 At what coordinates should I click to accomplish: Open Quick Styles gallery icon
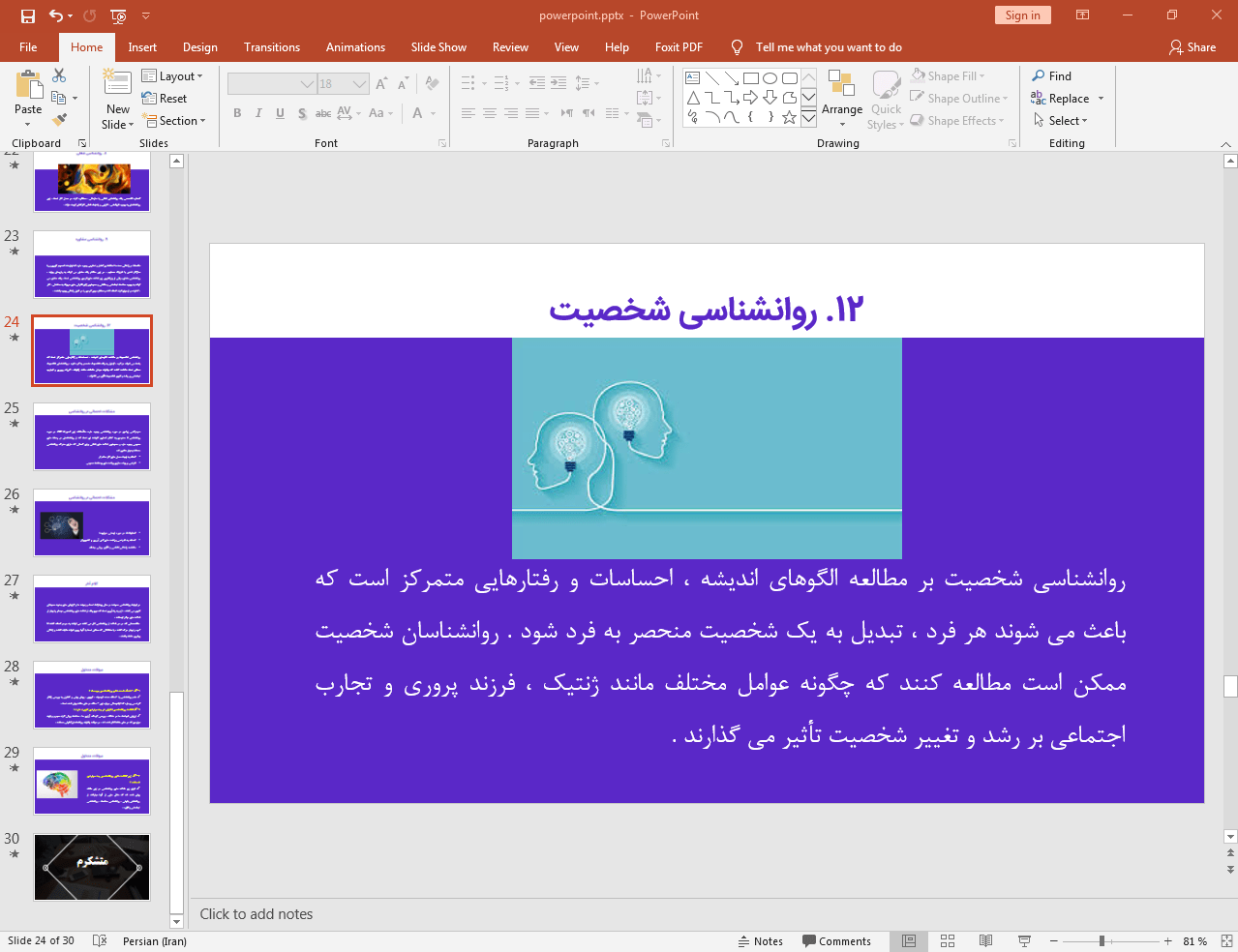point(886,84)
